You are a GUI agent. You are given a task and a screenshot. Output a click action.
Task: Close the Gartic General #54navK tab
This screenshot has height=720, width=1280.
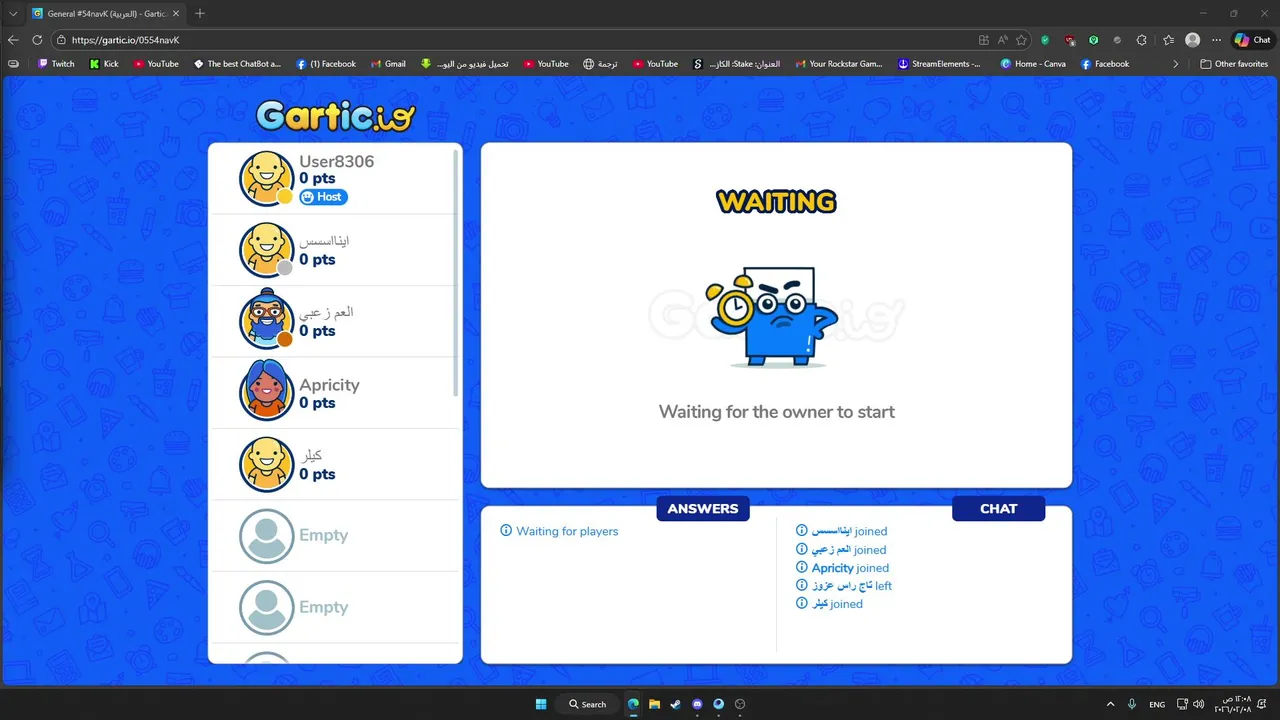(176, 14)
